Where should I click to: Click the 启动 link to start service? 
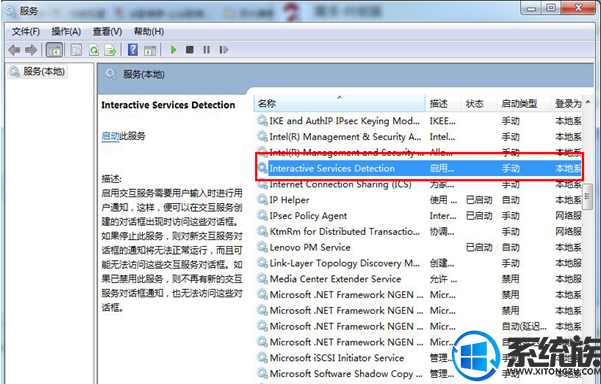[110, 136]
